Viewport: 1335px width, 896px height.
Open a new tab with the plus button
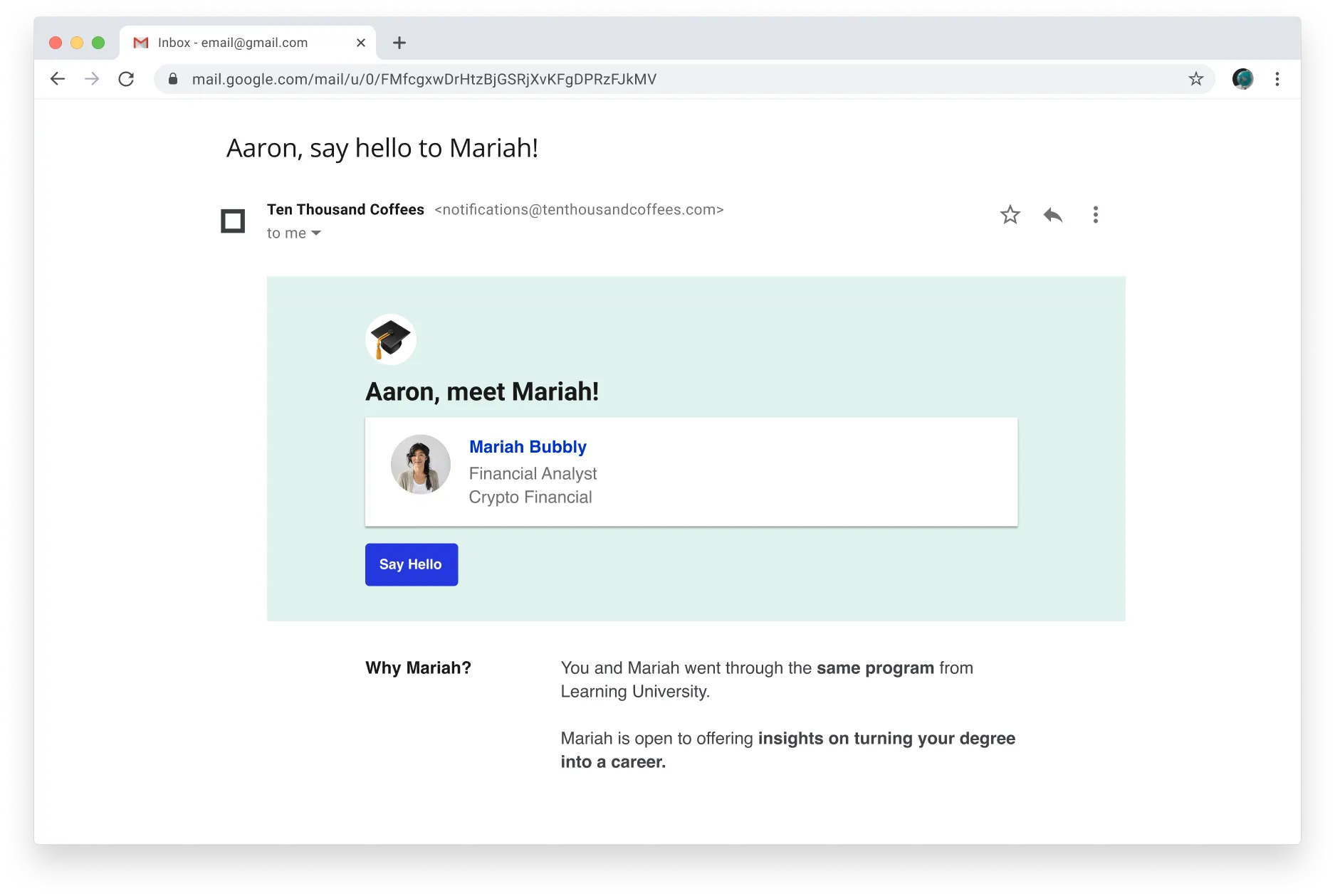point(399,43)
